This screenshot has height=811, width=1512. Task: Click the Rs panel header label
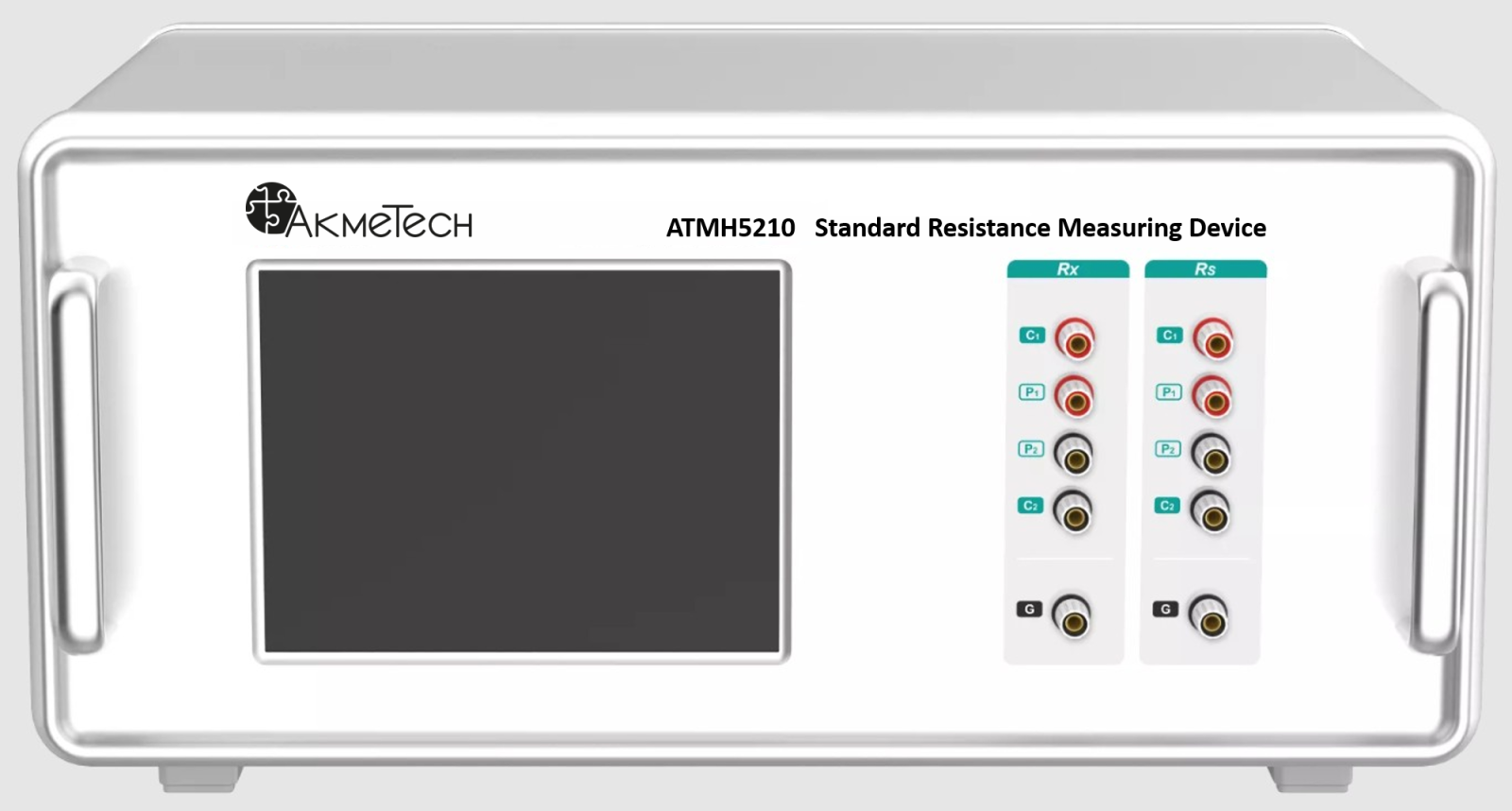(x=1205, y=269)
